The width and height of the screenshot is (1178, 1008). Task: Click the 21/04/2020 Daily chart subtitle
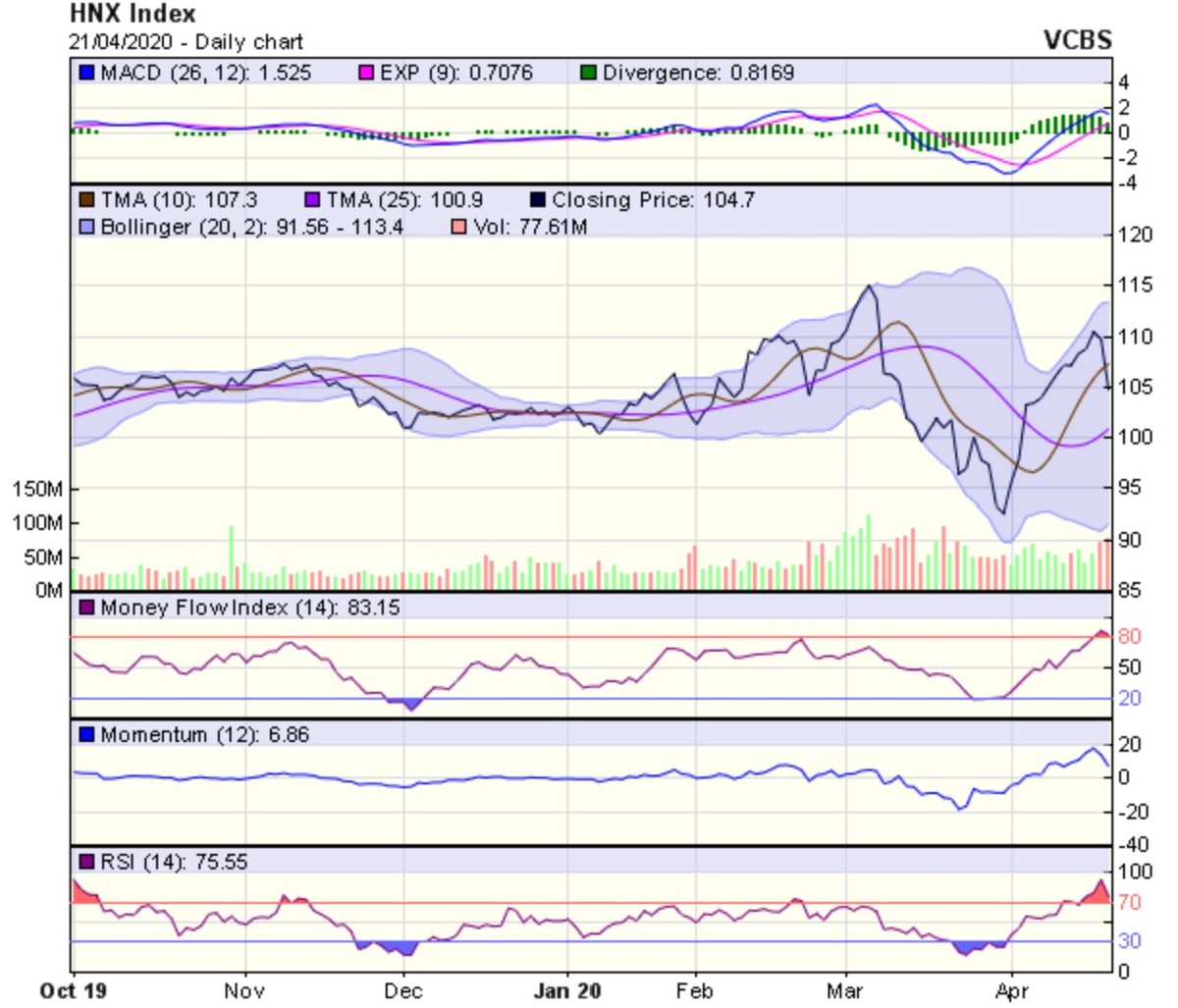click(x=186, y=42)
